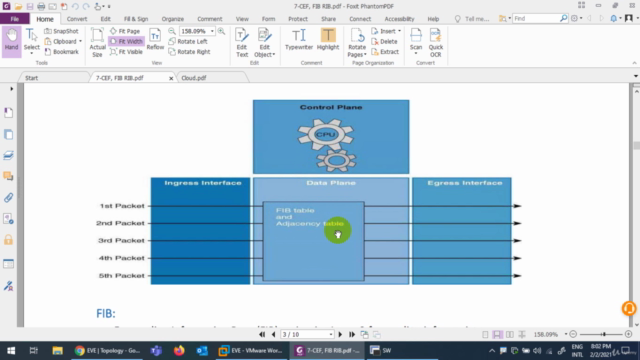Open Firefox from the taskbar
The image size is (640, 360).
[179, 351]
